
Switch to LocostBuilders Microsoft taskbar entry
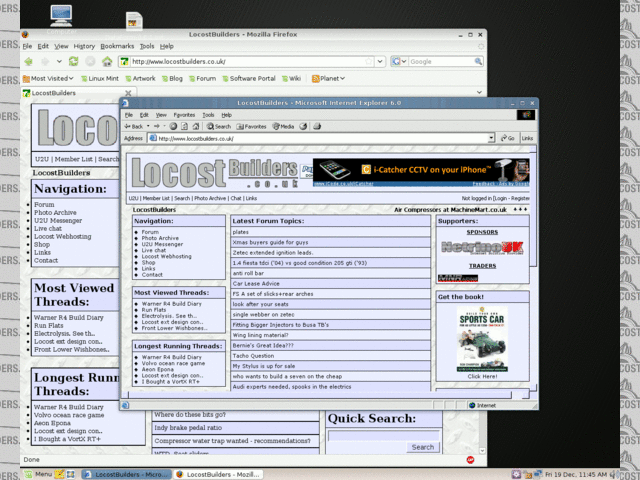[x=127, y=474]
